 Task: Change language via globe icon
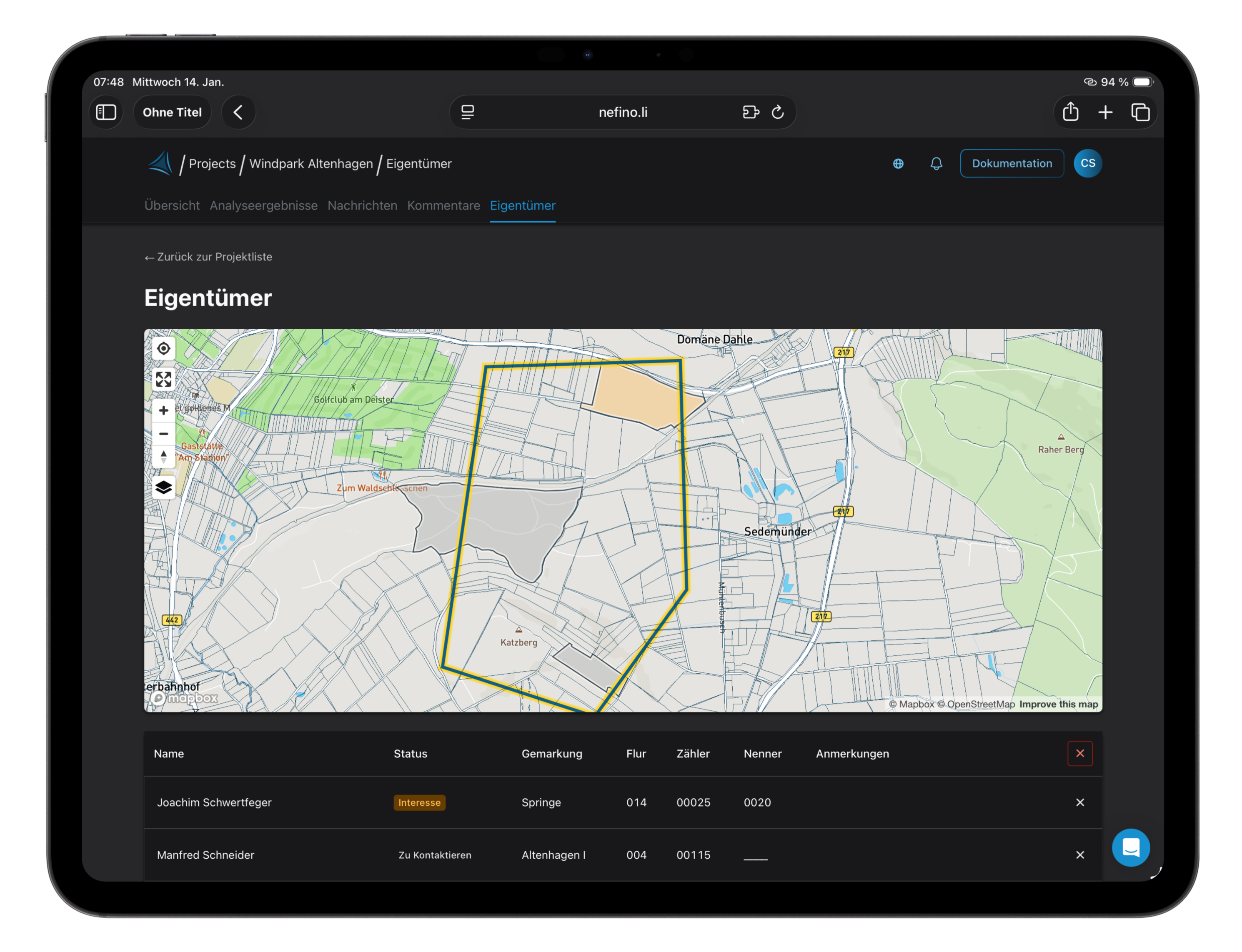(898, 164)
